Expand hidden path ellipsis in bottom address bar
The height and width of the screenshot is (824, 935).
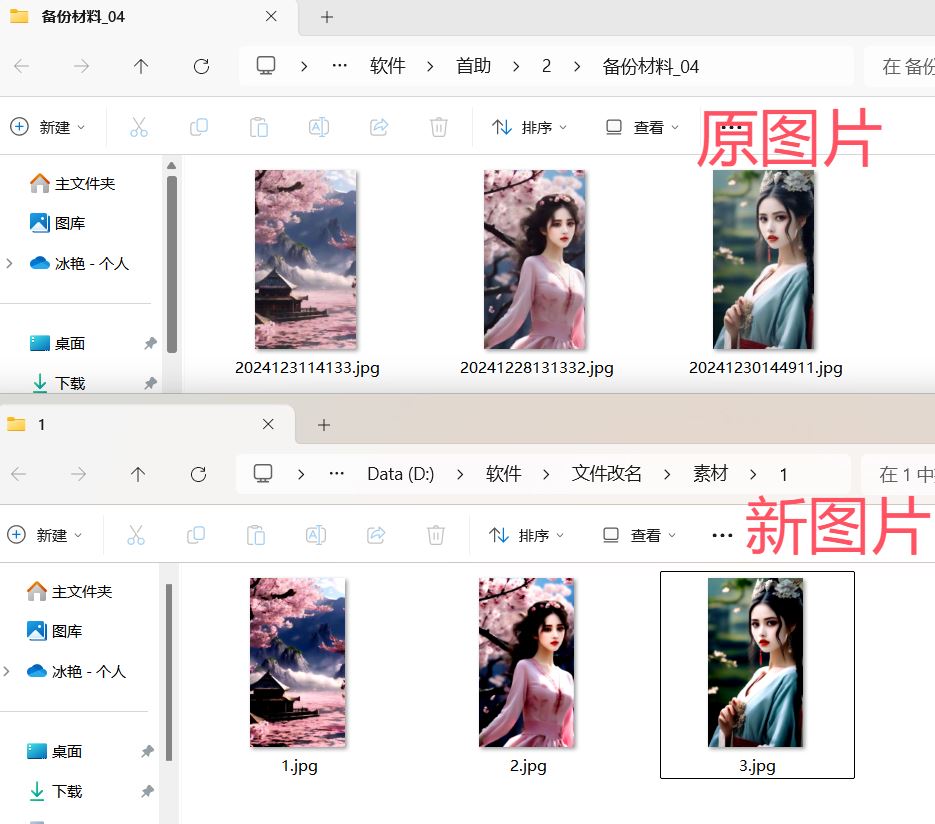[x=336, y=474]
